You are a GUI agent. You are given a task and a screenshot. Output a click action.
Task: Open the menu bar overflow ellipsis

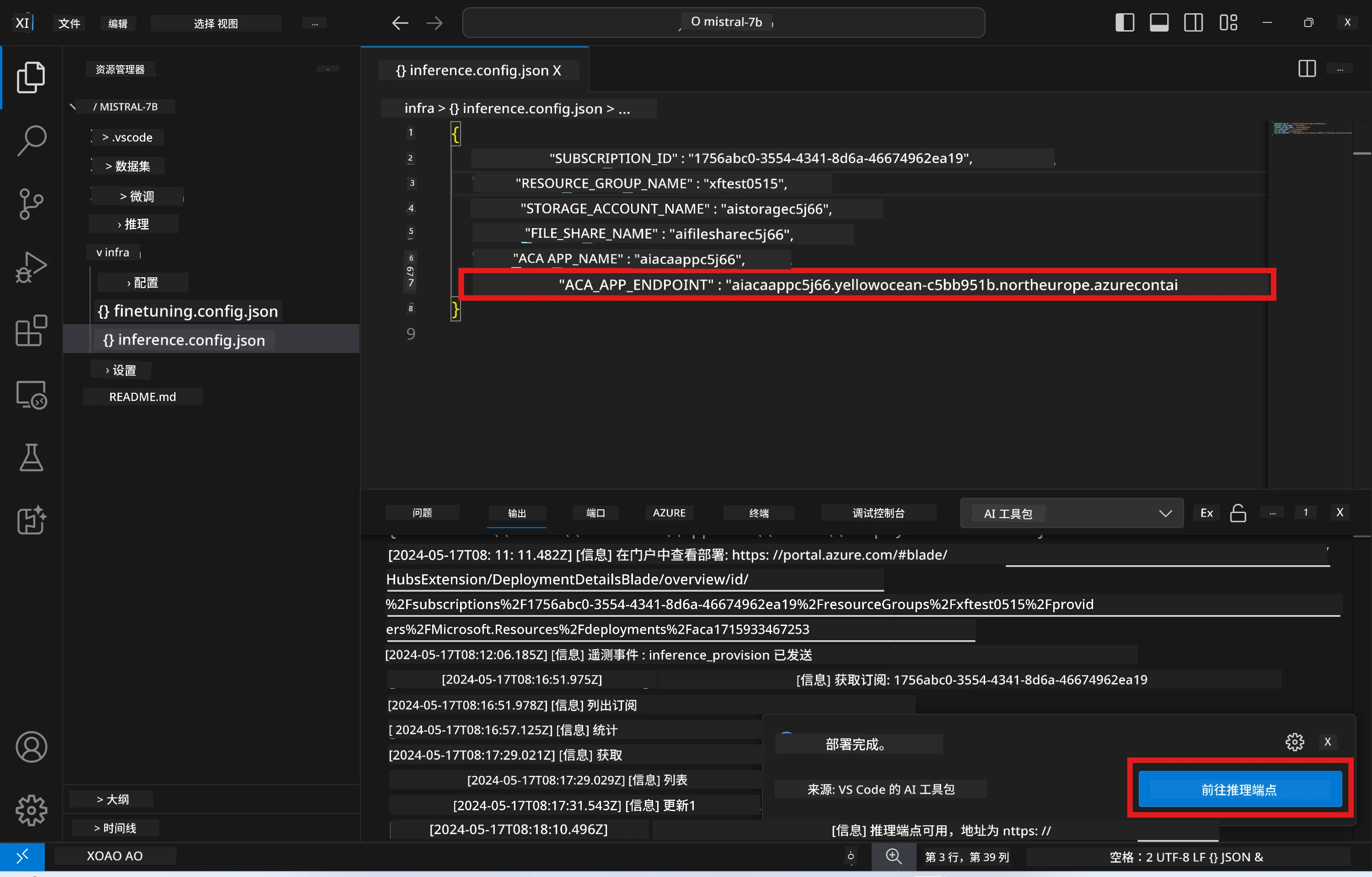coord(315,23)
